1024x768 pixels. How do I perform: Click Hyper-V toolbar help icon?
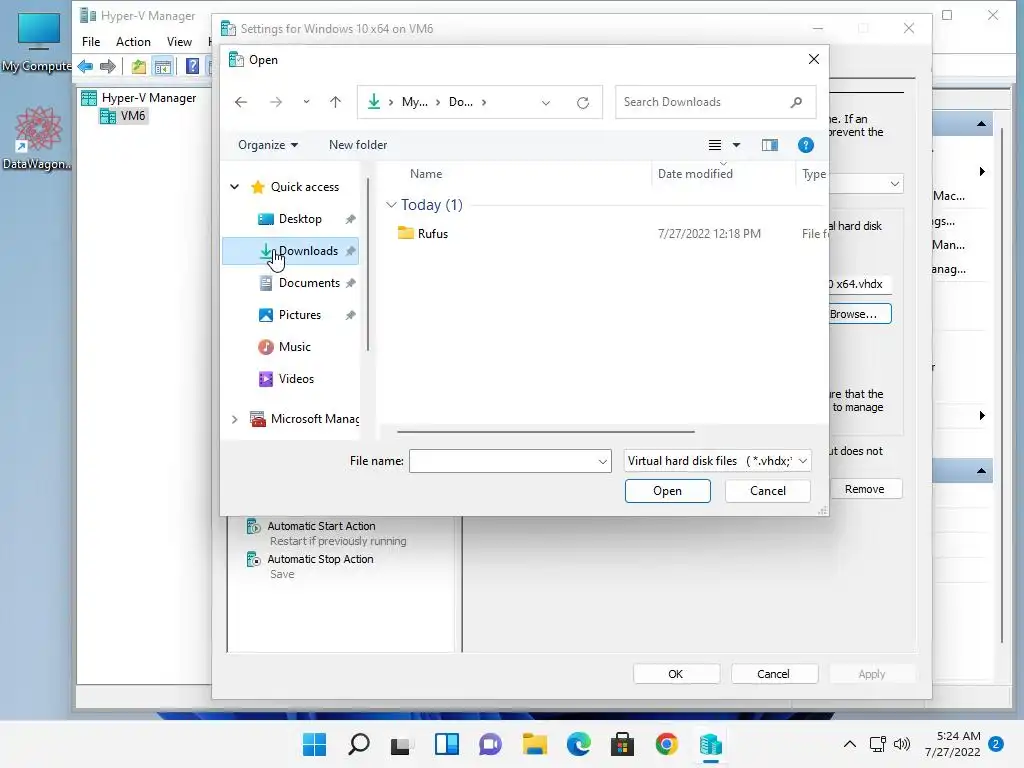(193, 66)
